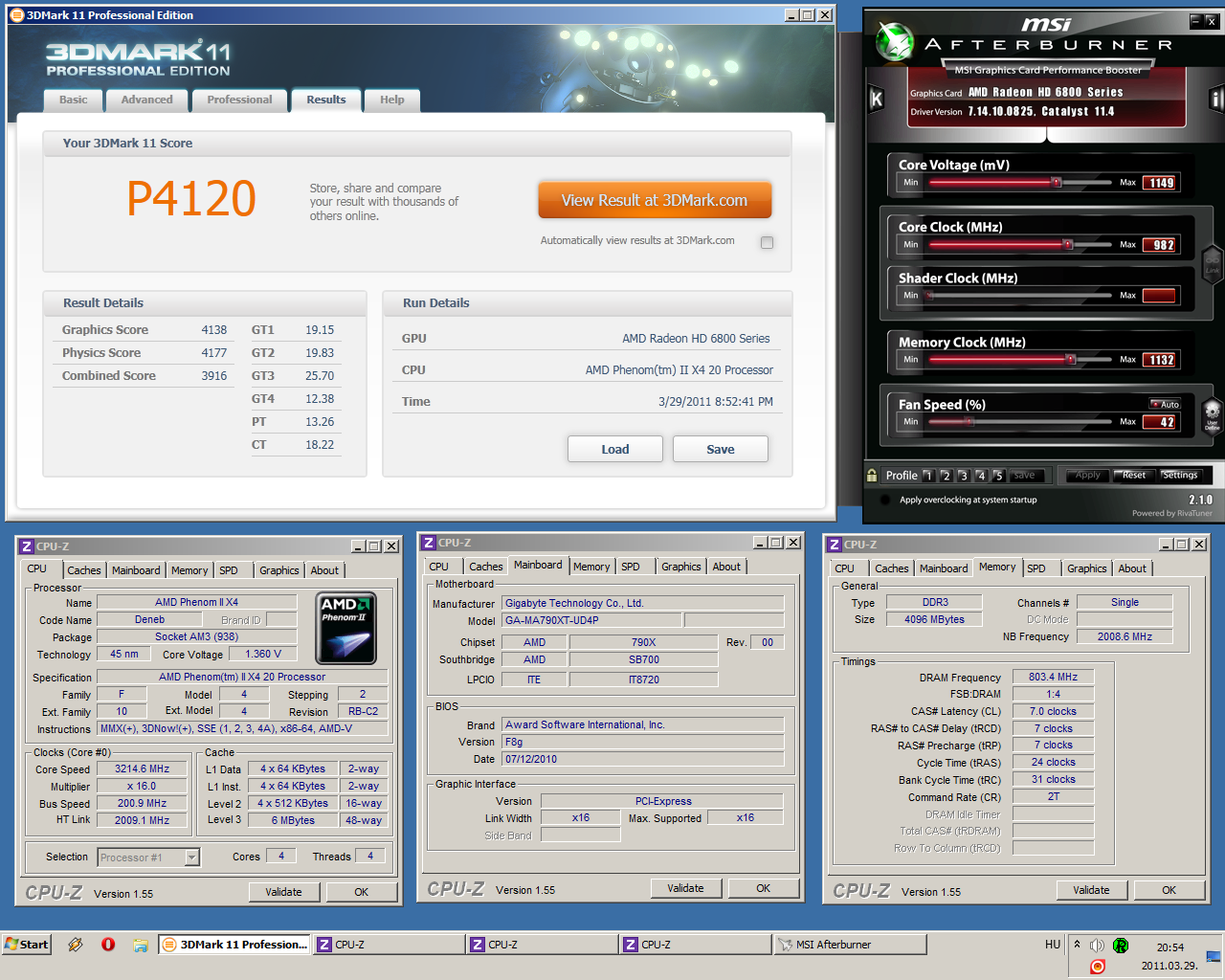
Task: Click View Result at 3DMark.com
Action: click(x=655, y=200)
